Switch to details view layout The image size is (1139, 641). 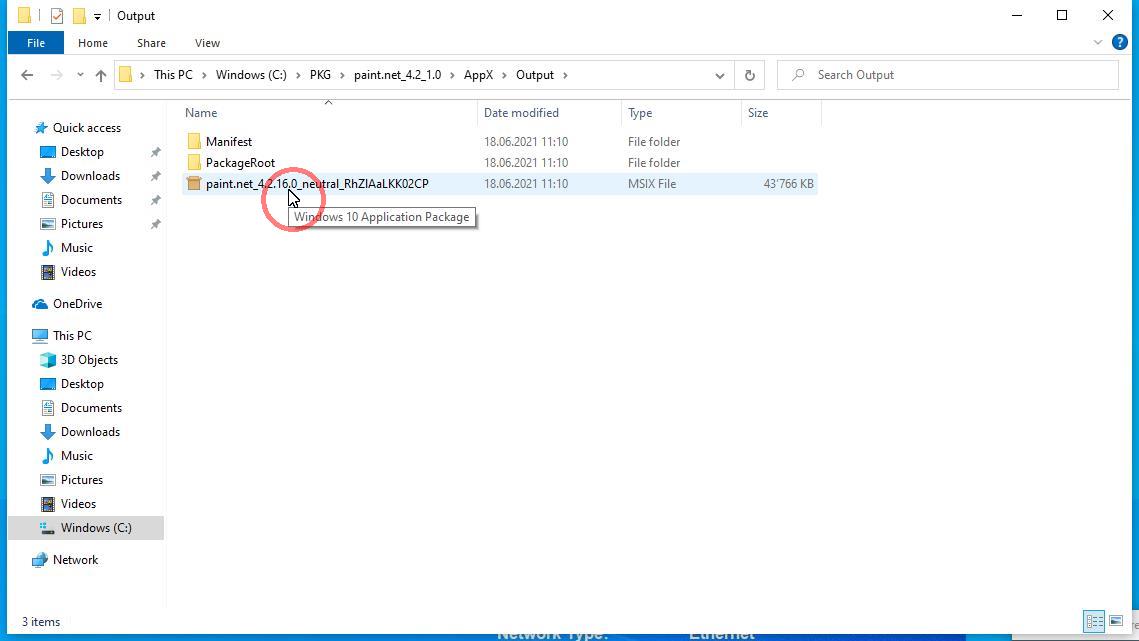(x=1094, y=621)
